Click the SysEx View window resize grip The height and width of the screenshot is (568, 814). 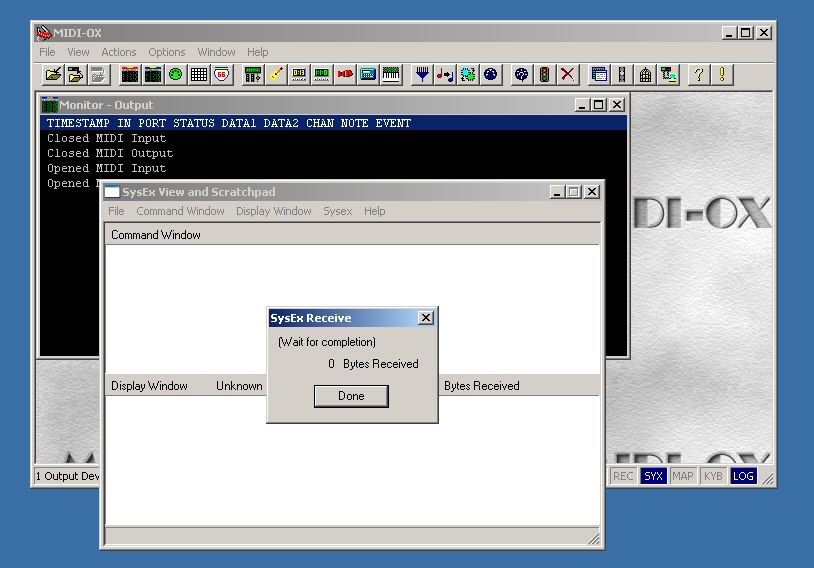point(593,539)
